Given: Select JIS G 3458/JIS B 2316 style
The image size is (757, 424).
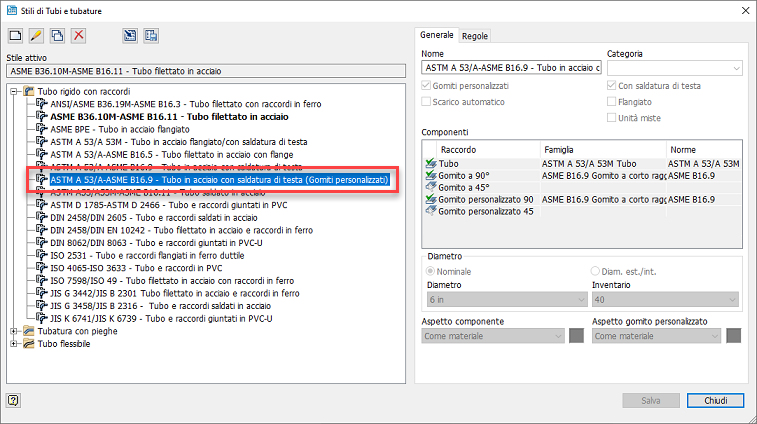Looking at the screenshot, I should (x=160, y=306).
